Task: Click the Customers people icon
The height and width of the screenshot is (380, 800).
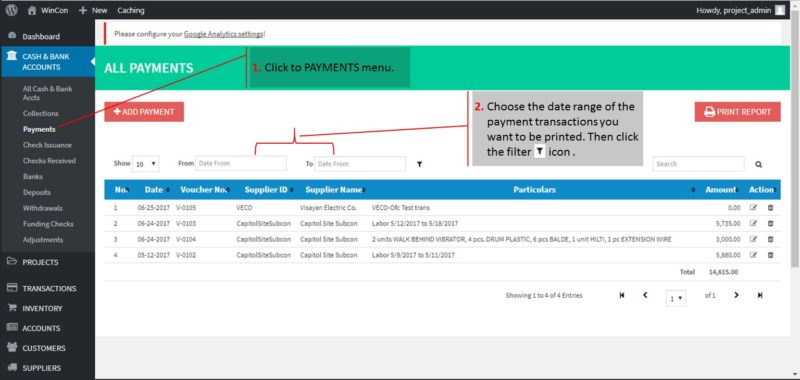Action: 13,348
